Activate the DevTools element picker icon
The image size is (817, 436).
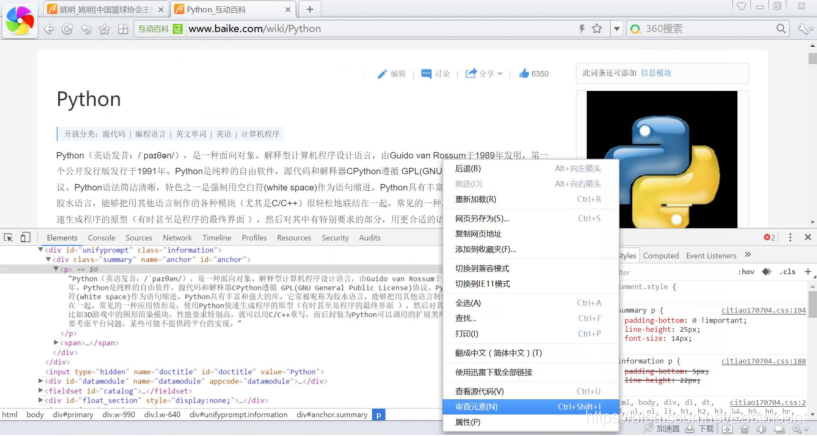[8, 238]
